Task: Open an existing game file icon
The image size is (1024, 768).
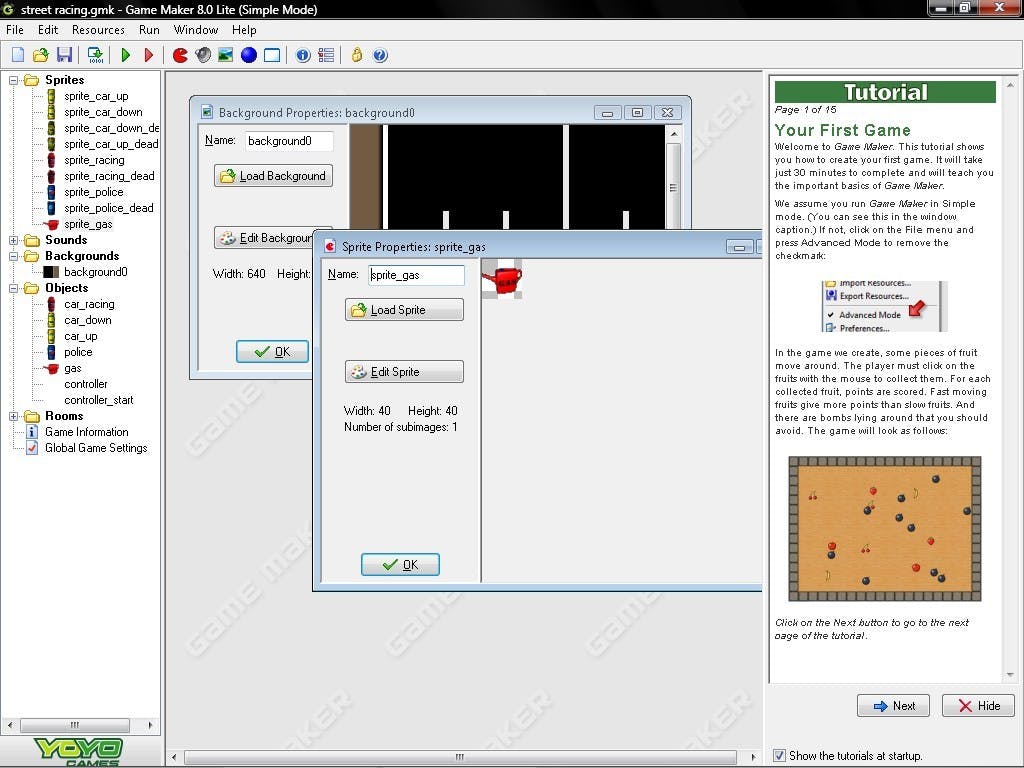Action: point(40,56)
